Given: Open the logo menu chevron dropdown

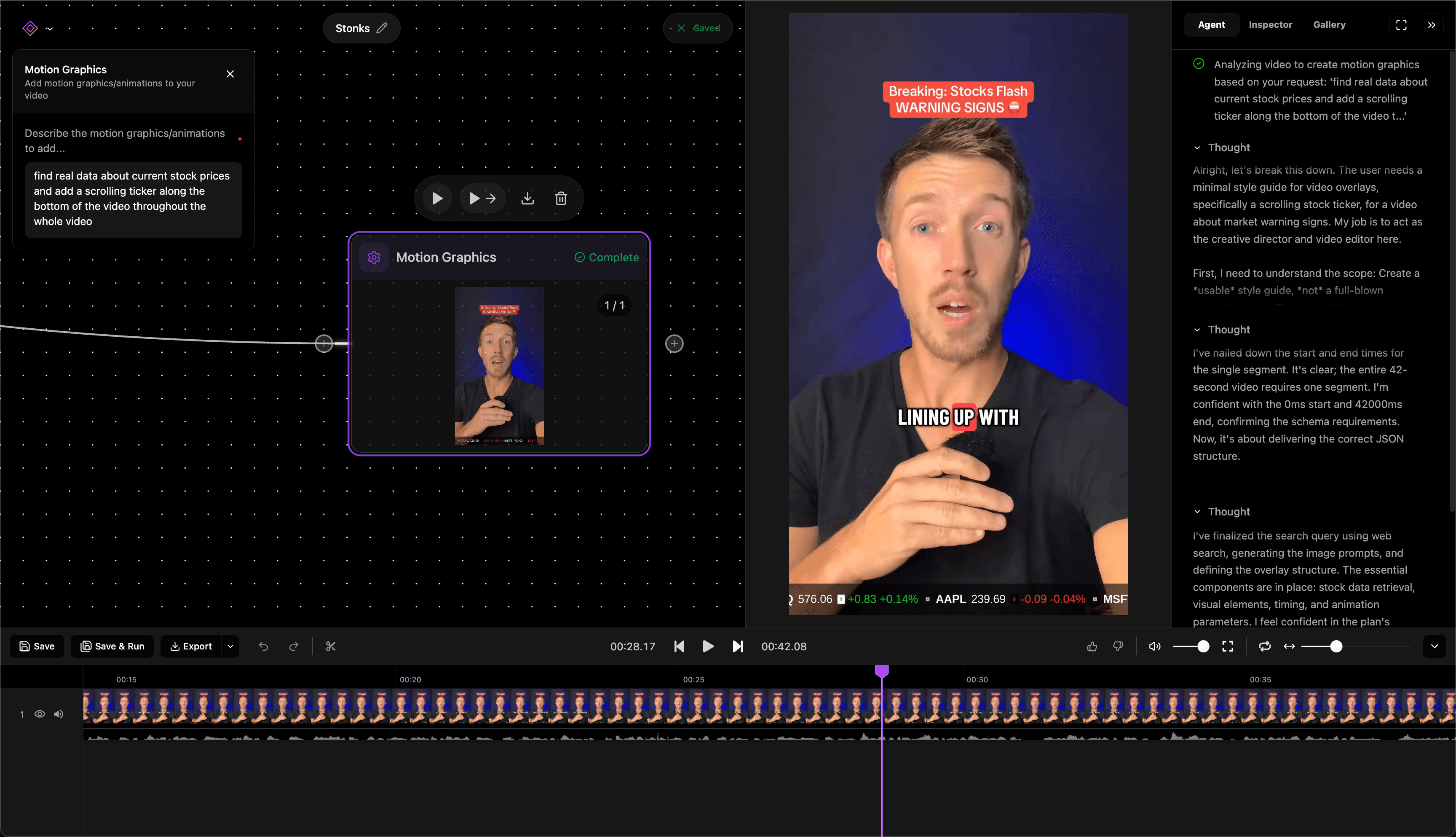Looking at the screenshot, I should 49,29.
